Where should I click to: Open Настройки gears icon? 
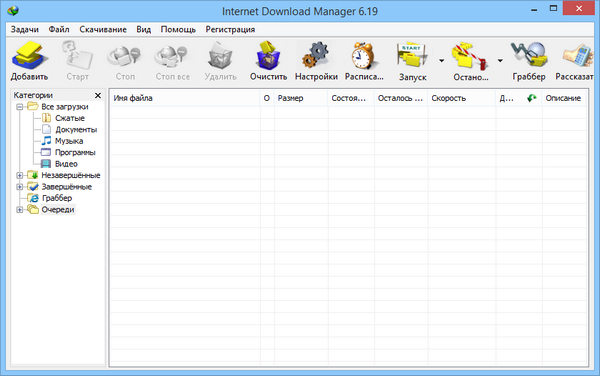tap(316, 56)
